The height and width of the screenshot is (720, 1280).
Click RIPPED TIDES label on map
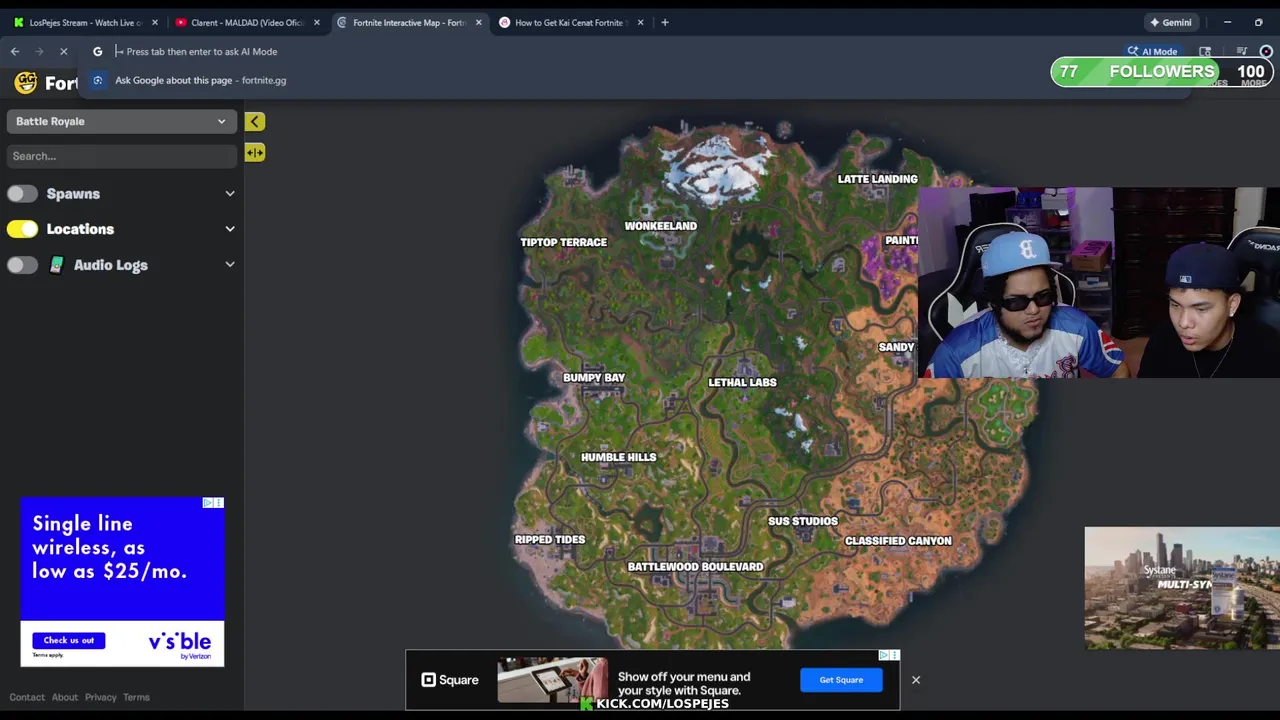click(x=549, y=540)
